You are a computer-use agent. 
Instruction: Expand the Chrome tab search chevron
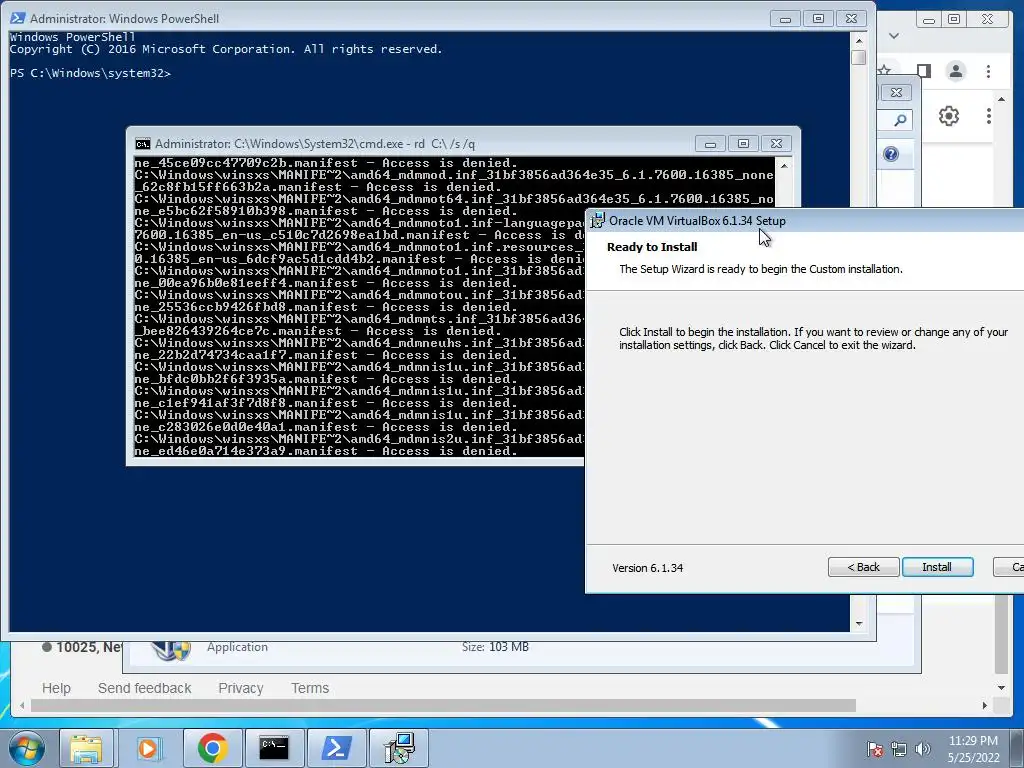894,36
